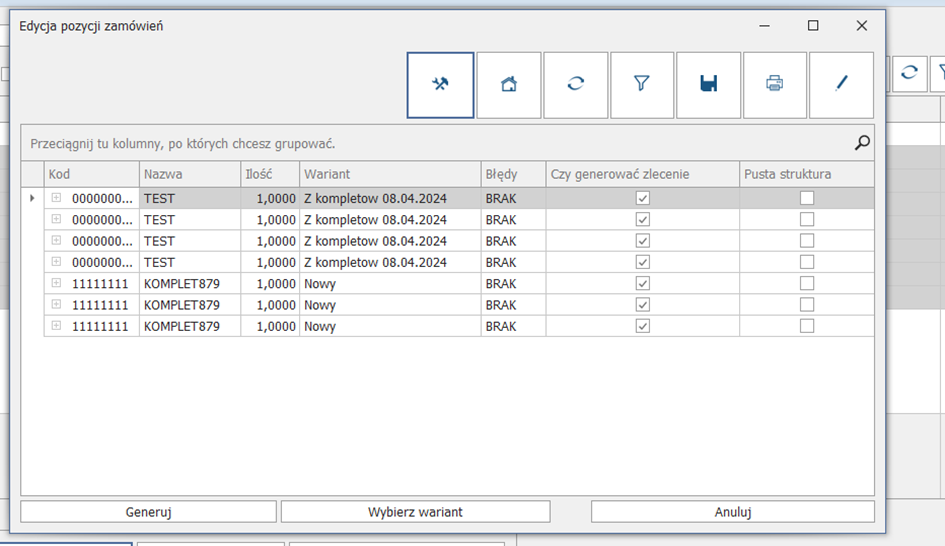
Task: Select the Ilość cell of second TEST row
Action: (x=270, y=220)
